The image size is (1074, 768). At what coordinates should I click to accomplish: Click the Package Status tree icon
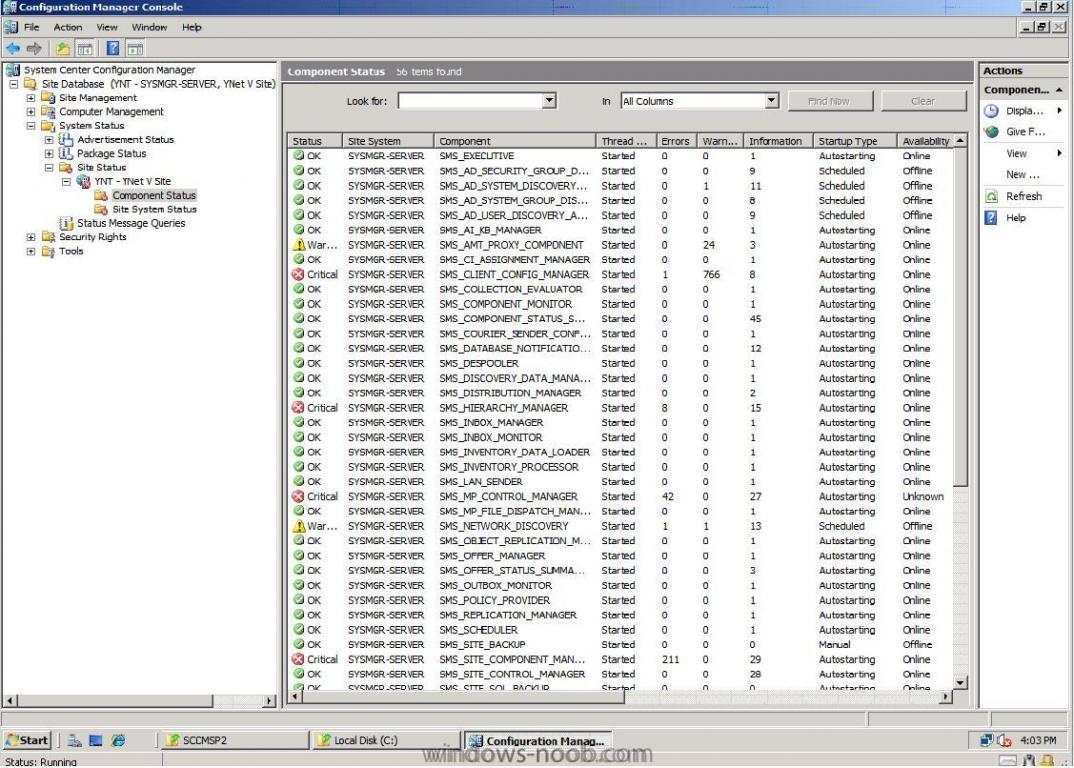[x=66, y=153]
